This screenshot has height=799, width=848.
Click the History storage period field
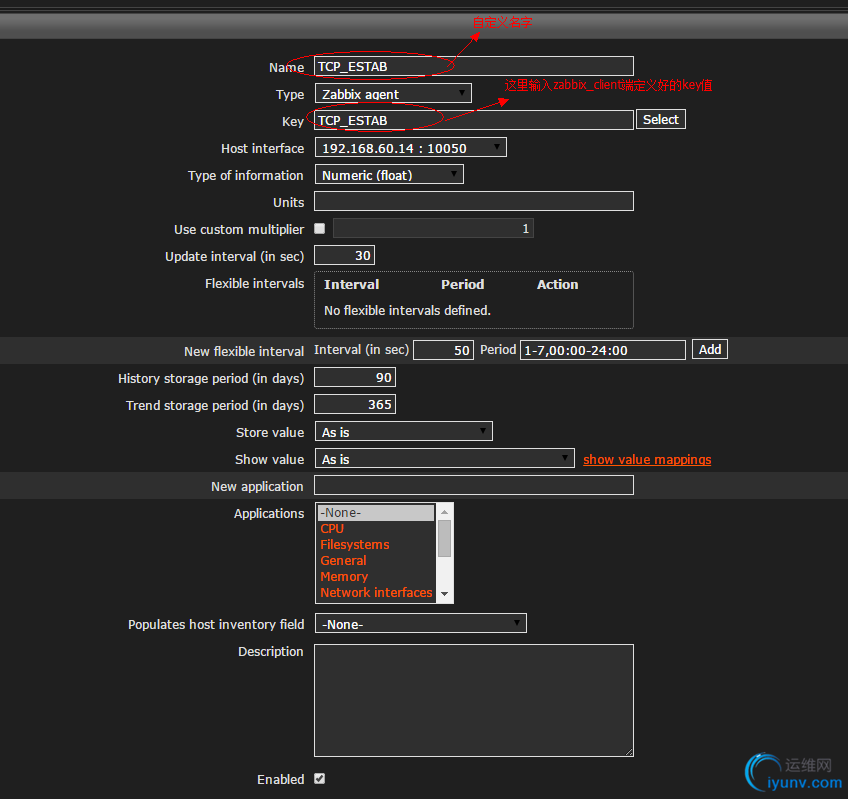click(x=355, y=377)
